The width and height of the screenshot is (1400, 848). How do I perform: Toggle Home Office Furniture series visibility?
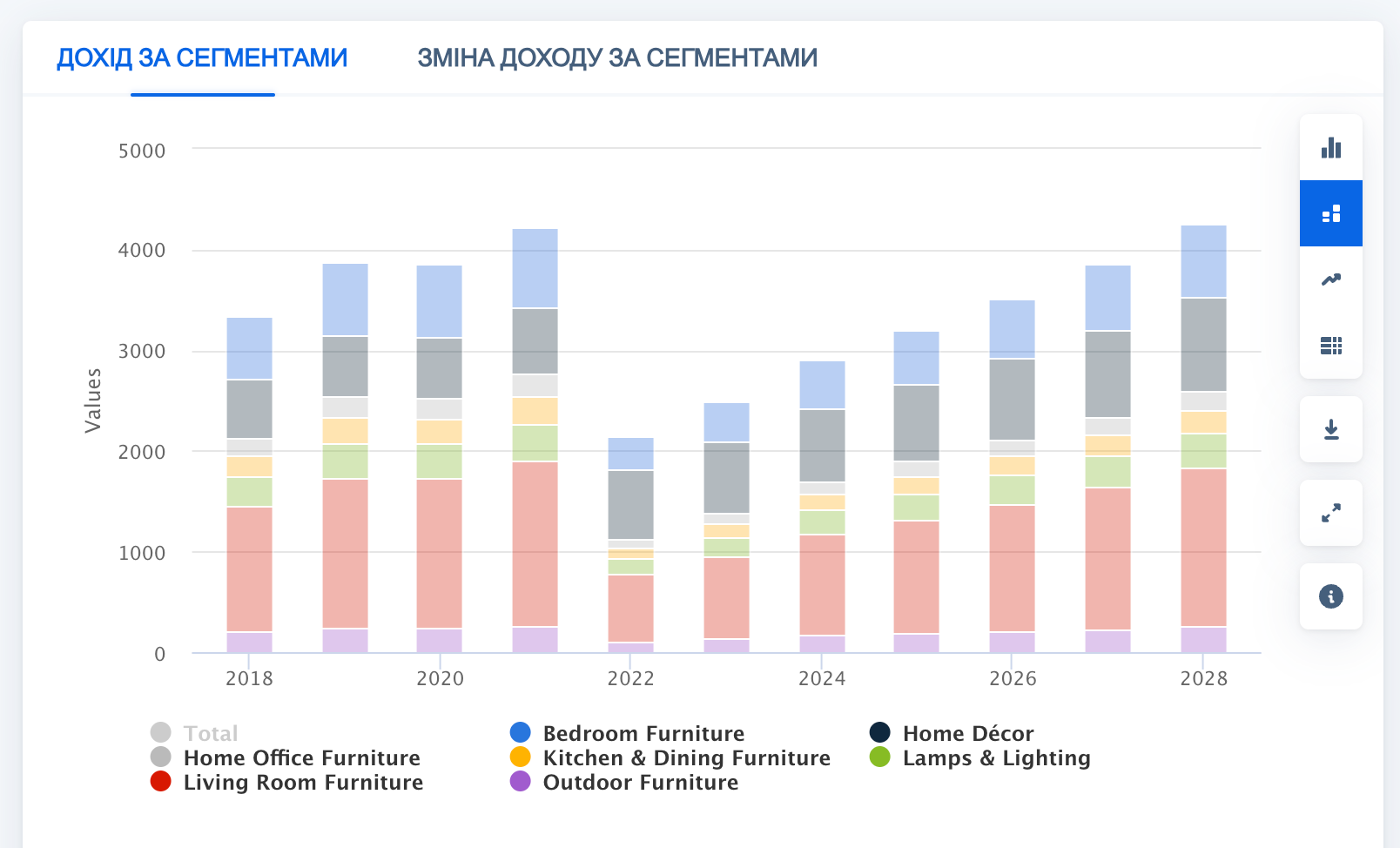(x=301, y=757)
